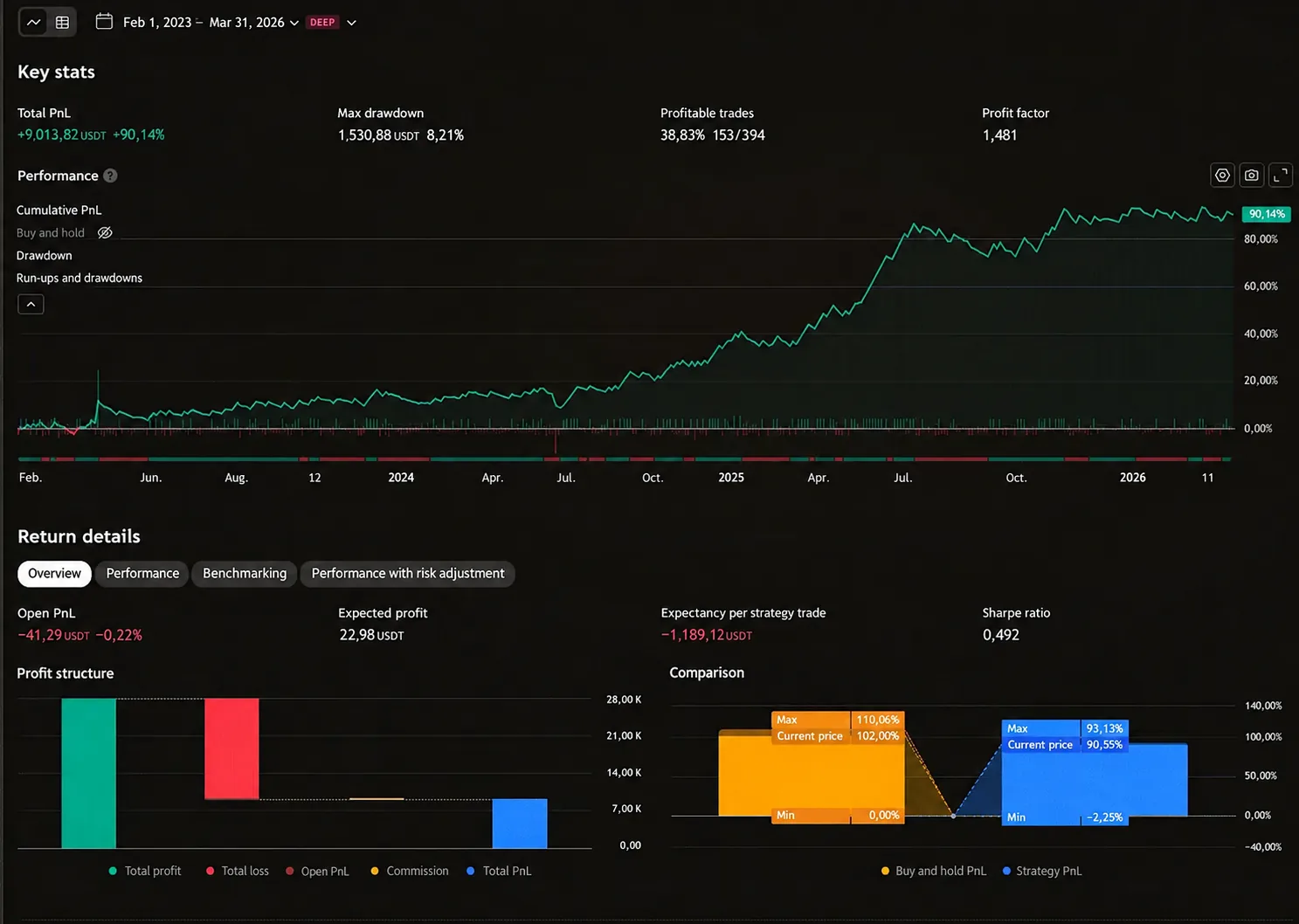The width and height of the screenshot is (1299, 924).
Task: Click the Performance help question mark
Action: pos(110,176)
